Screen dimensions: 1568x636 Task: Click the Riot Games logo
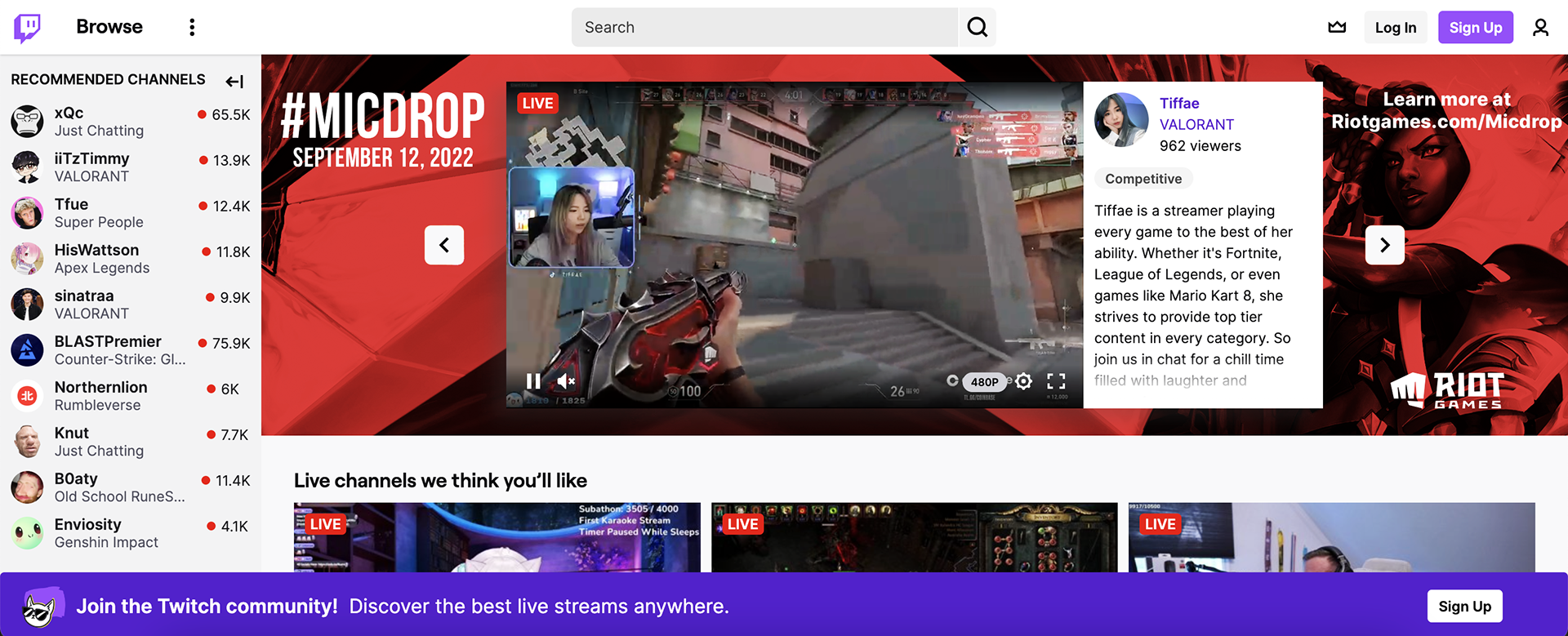[1447, 390]
